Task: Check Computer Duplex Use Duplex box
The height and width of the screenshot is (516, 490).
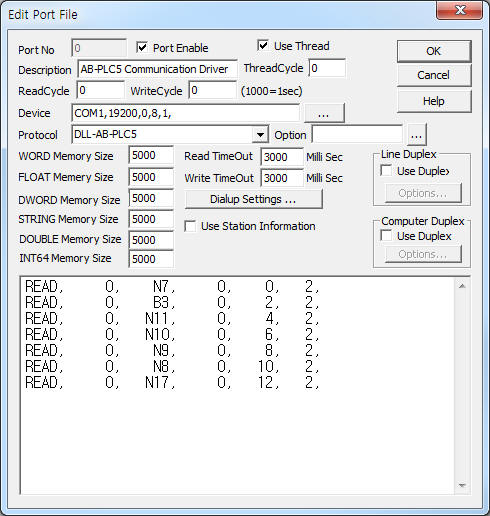Action: (386, 236)
